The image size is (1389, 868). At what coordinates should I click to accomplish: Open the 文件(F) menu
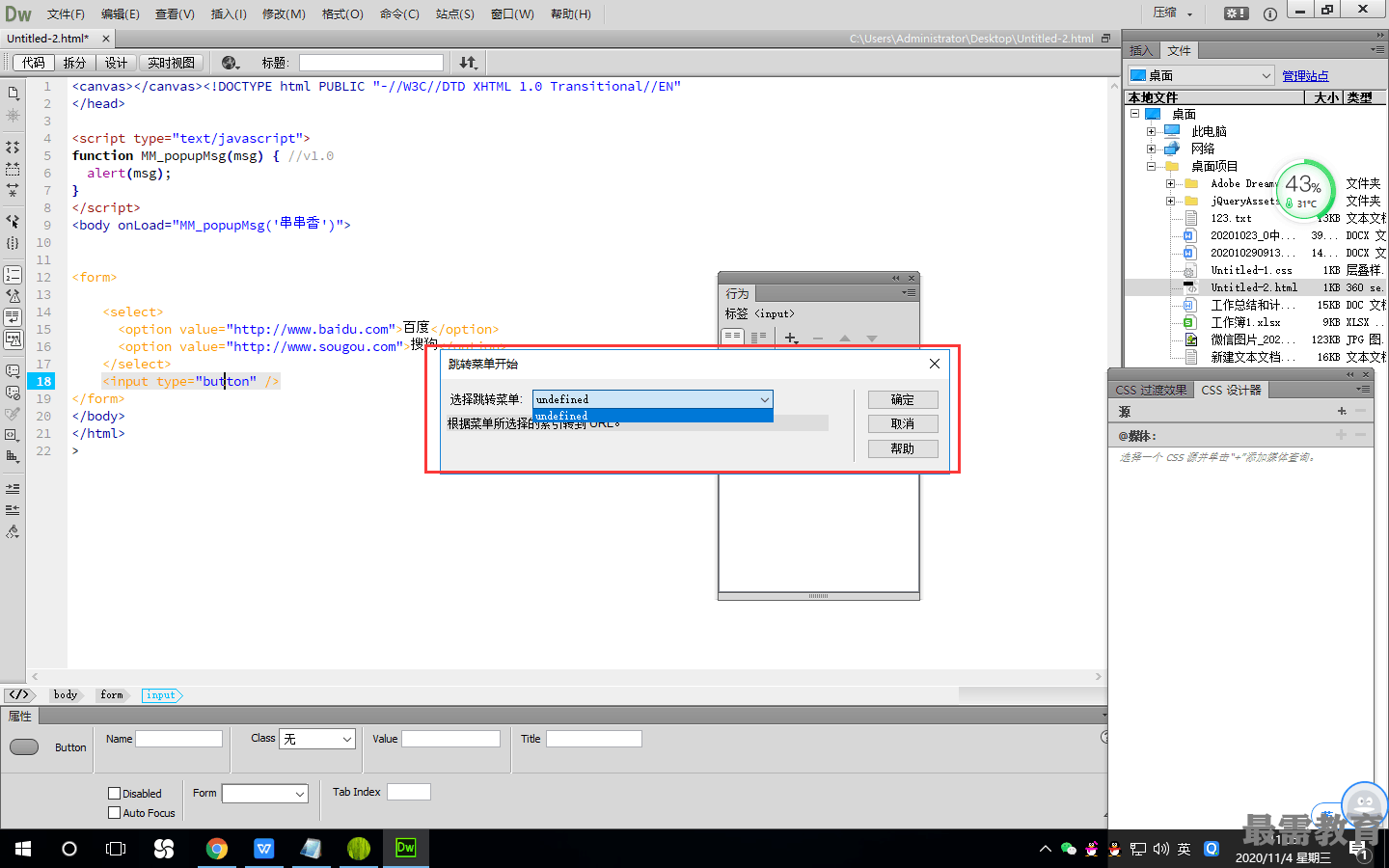(66, 14)
